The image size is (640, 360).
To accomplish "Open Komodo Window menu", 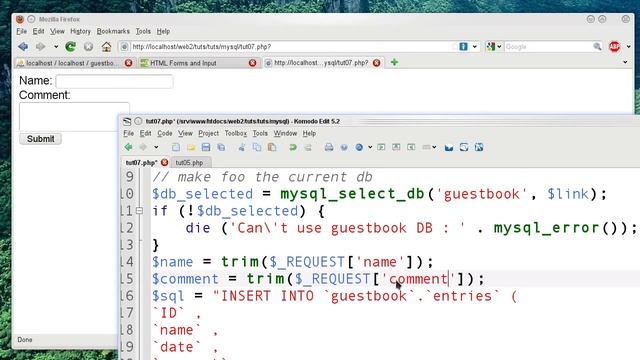I will pyautogui.click(x=285, y=133).
